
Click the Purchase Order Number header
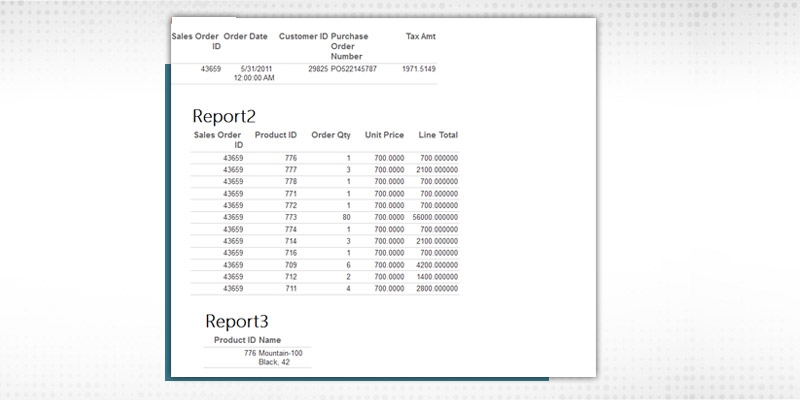348,46
